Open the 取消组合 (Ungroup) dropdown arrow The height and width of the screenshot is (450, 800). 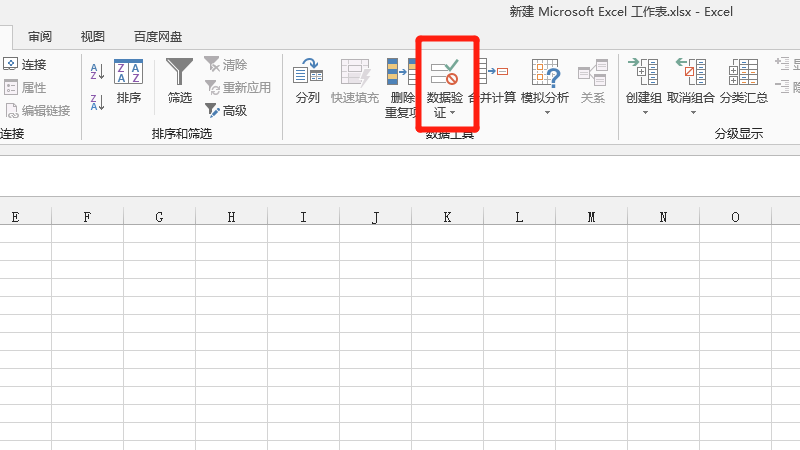692,112
